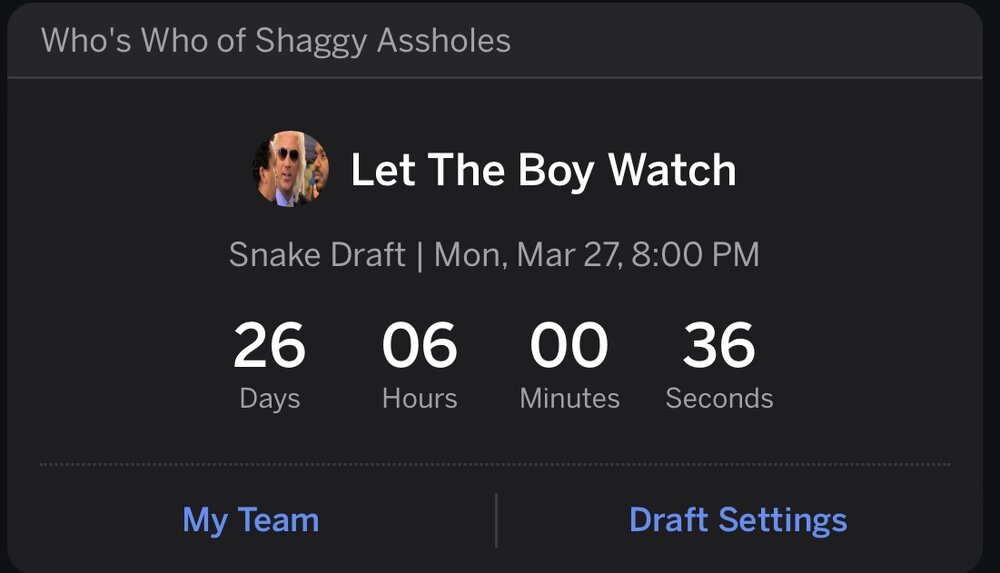Click the pipe separator after Snake Draft
This screenshot has height=573, width=1000.
pyautogui.click(x=420, y=254)
